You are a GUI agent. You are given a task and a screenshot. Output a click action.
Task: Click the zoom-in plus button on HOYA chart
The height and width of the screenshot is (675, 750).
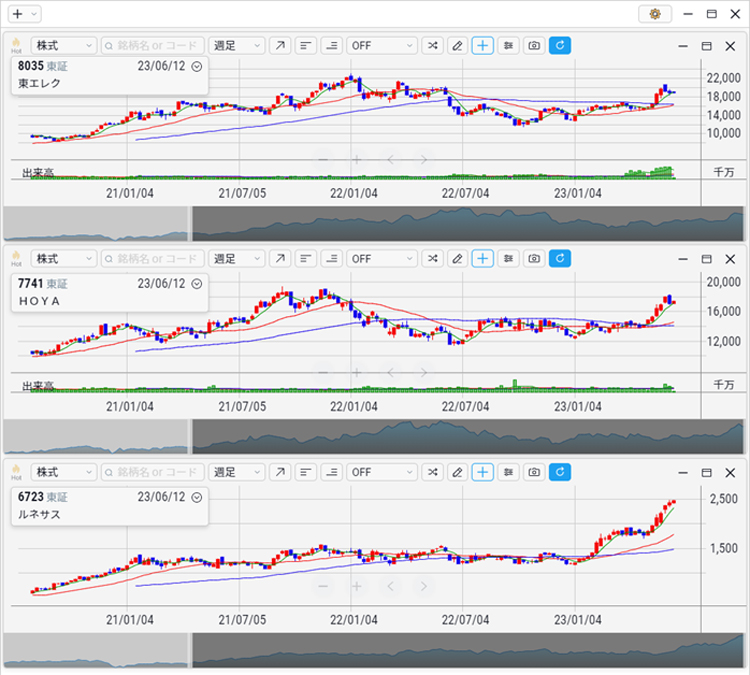point(356,372)
